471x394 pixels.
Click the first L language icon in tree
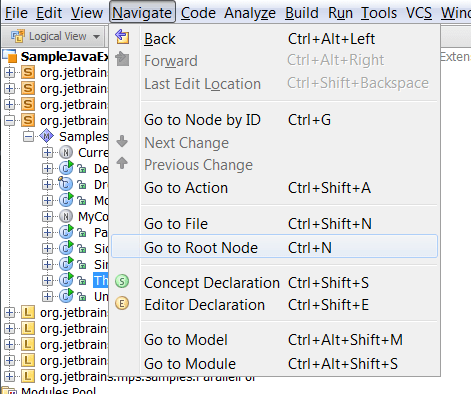coord(28,312)
